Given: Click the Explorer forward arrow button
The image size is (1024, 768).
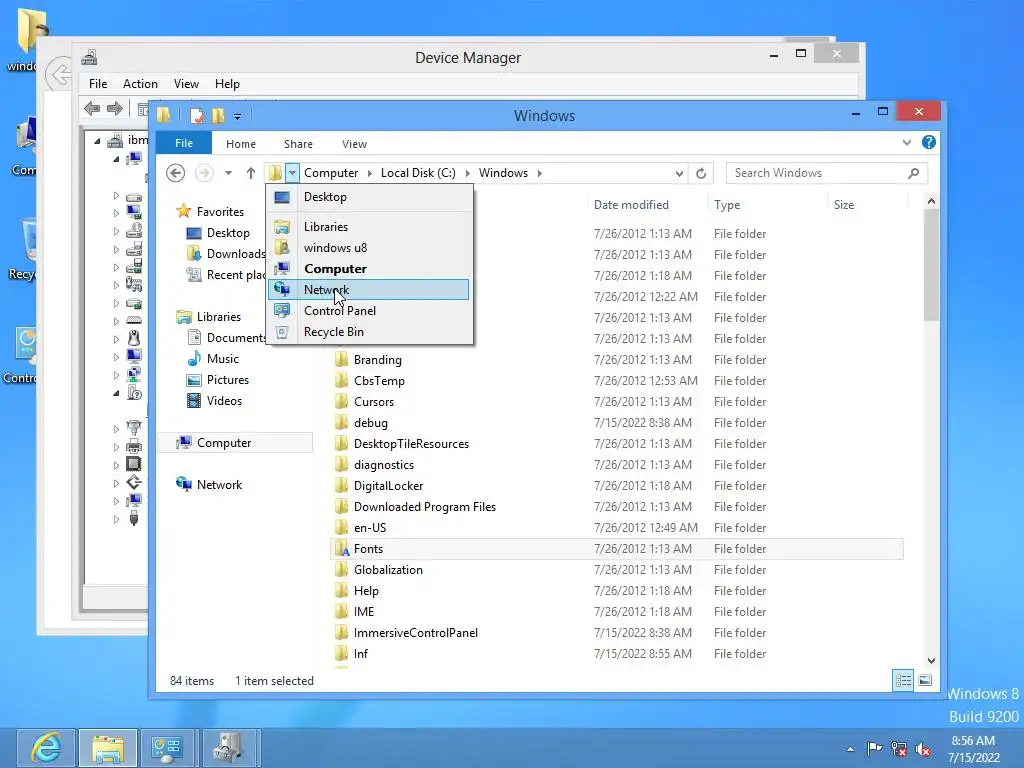Looking at the screenshot, I should click(x=204, y=173).
